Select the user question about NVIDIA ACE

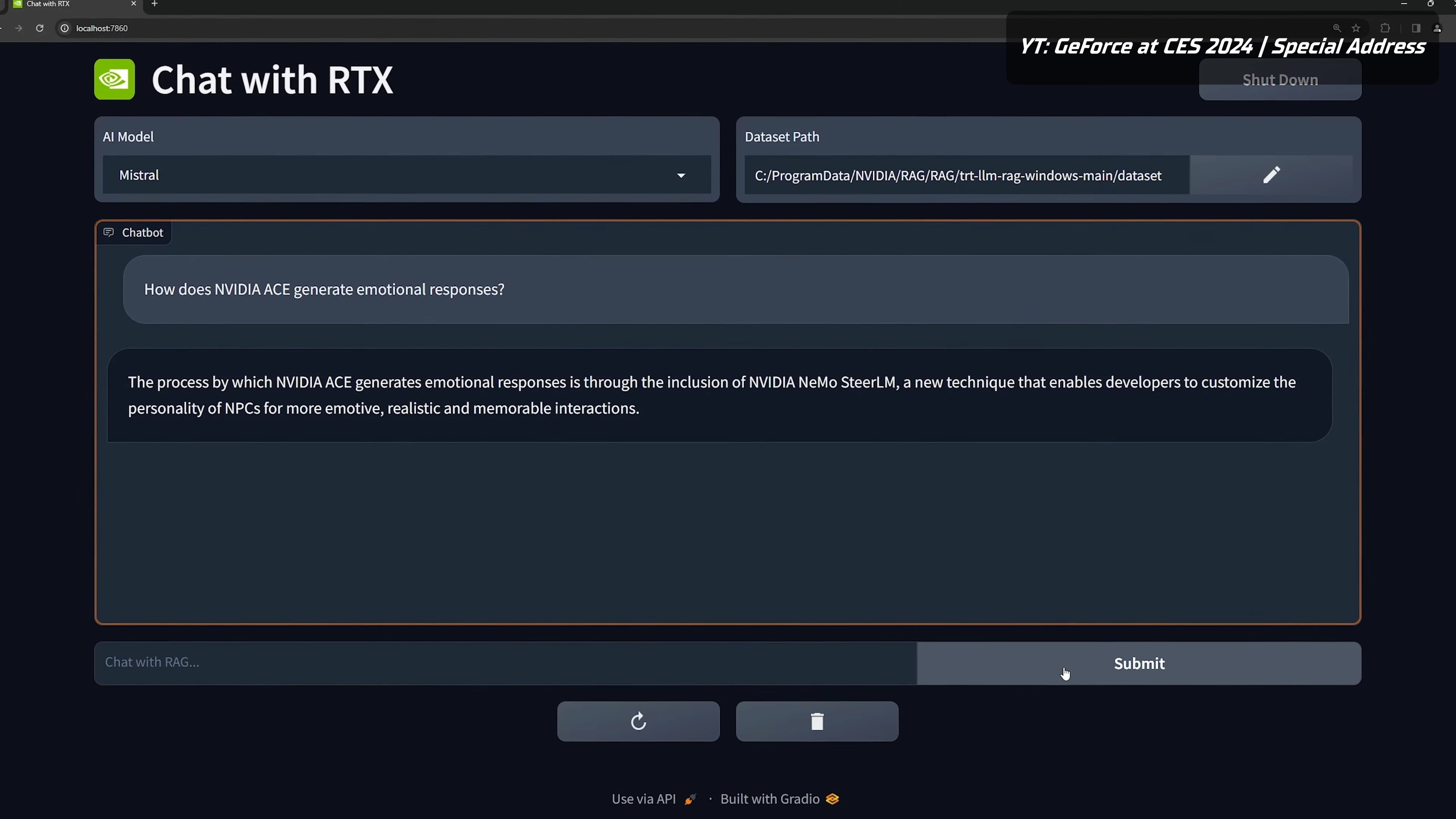(736, 289)
